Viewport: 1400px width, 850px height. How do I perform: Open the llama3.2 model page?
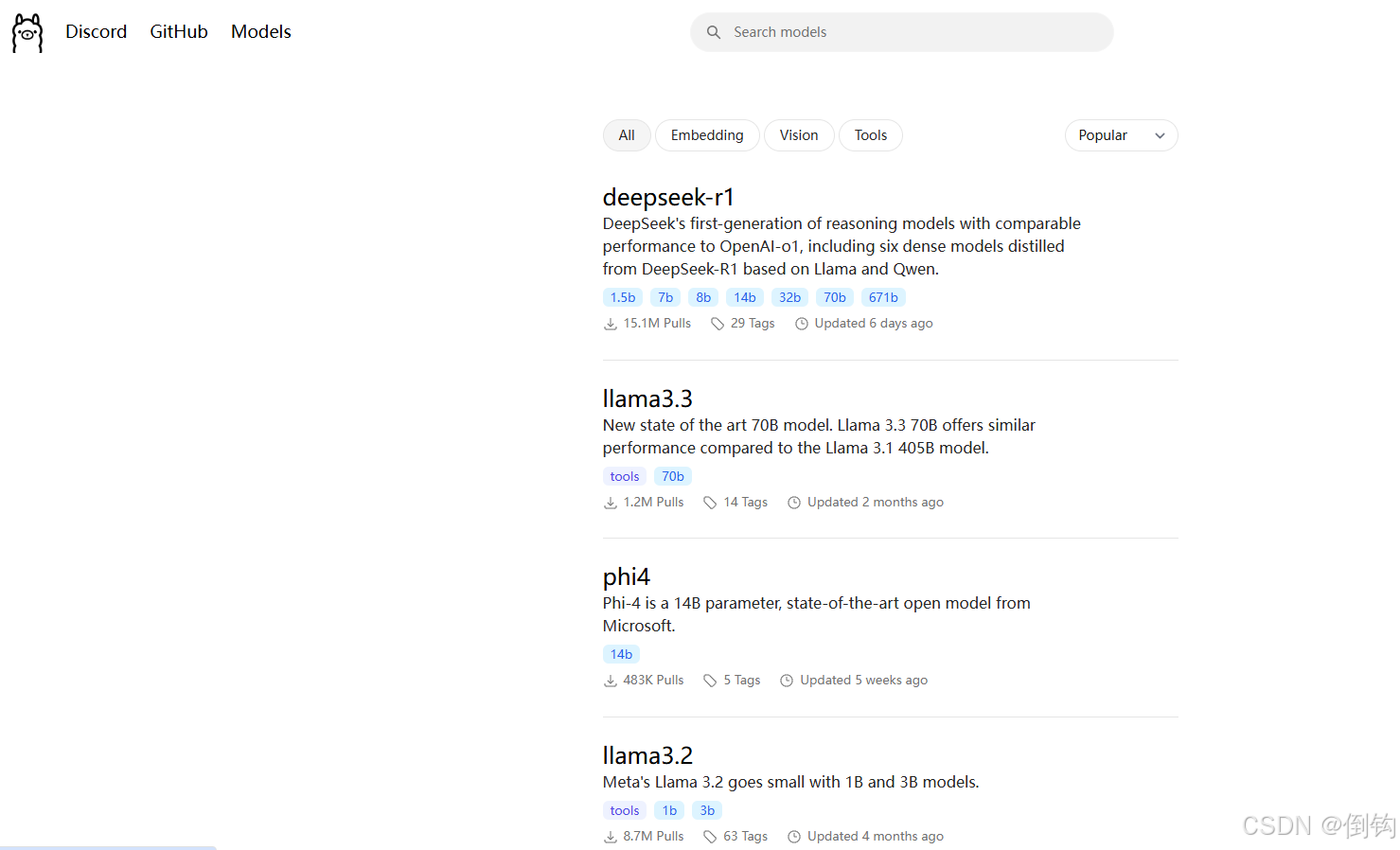tap(647, 755)
